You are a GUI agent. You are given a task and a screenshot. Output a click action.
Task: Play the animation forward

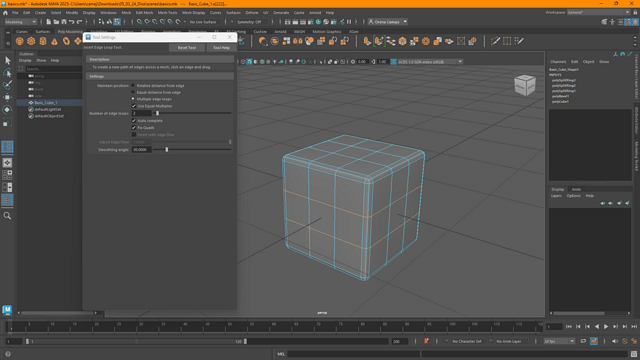point(606,327)
